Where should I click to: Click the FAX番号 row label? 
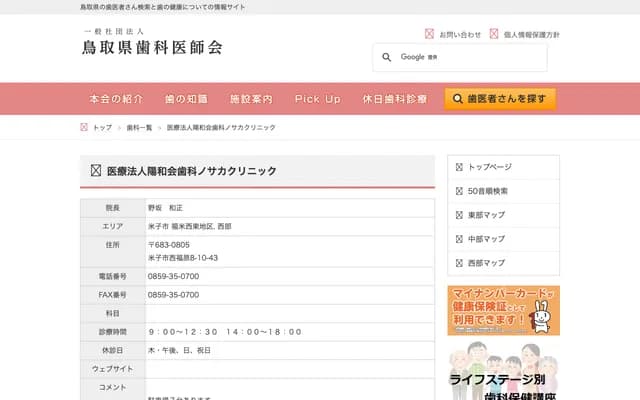[x=113, y=295]
